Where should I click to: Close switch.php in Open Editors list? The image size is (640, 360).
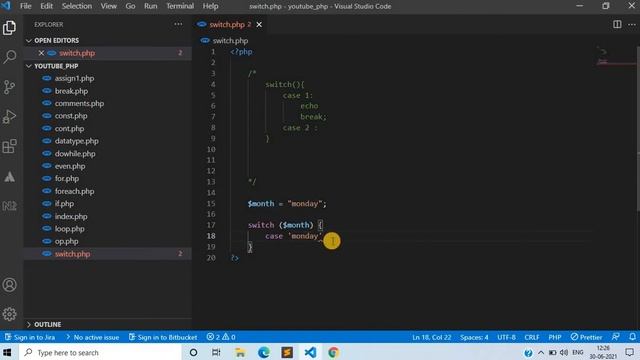[41, 53]
